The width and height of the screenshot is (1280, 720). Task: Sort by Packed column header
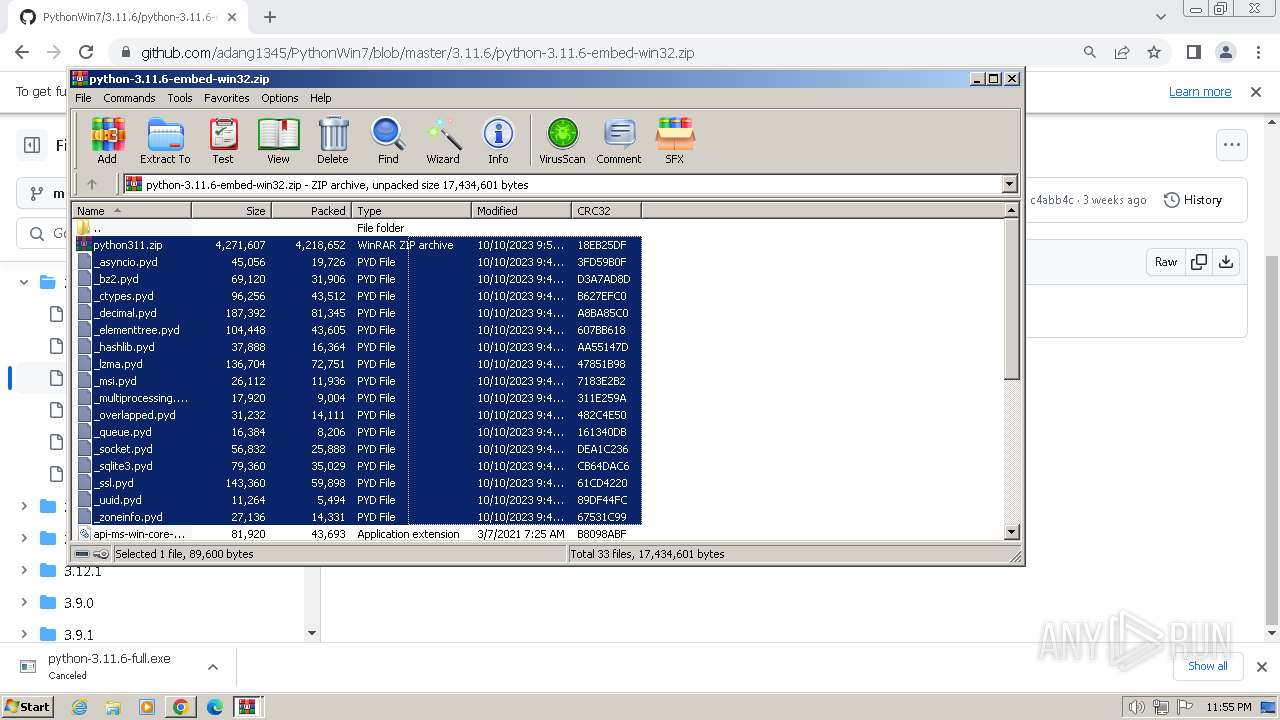312,210
